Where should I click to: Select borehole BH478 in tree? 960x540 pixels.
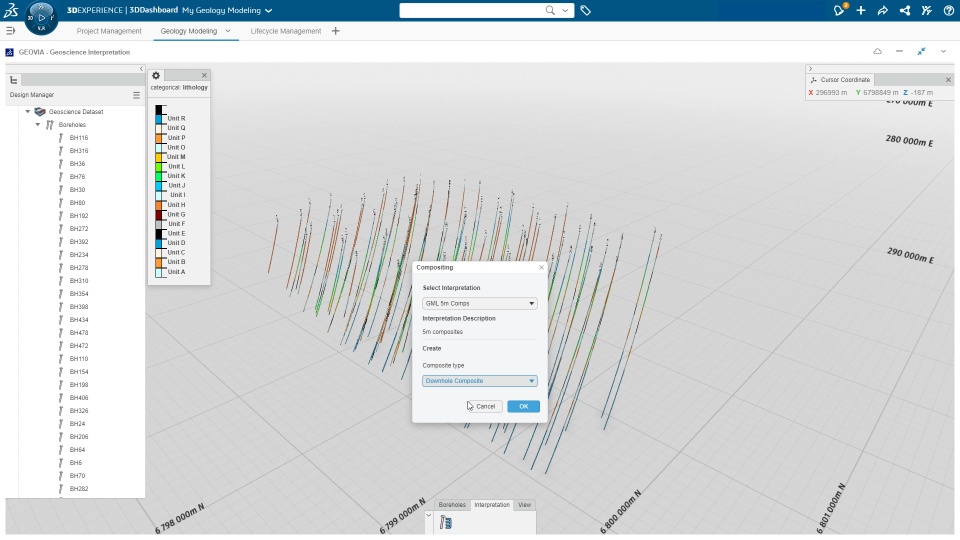coord(79,333)
